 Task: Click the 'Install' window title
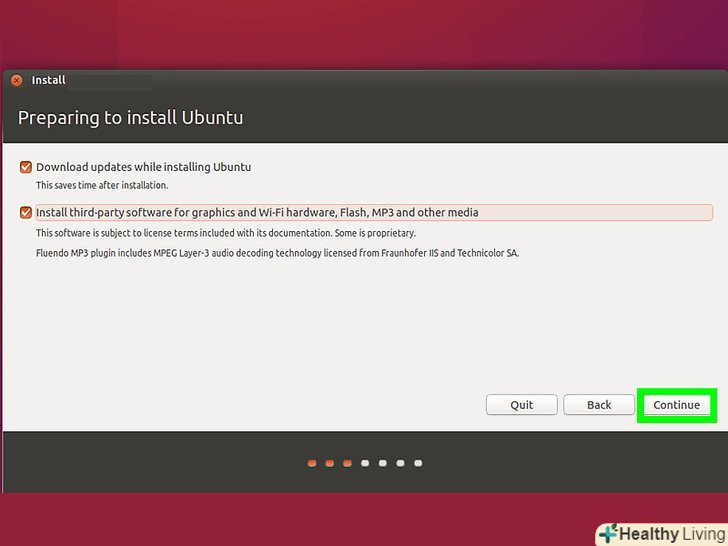48,80
